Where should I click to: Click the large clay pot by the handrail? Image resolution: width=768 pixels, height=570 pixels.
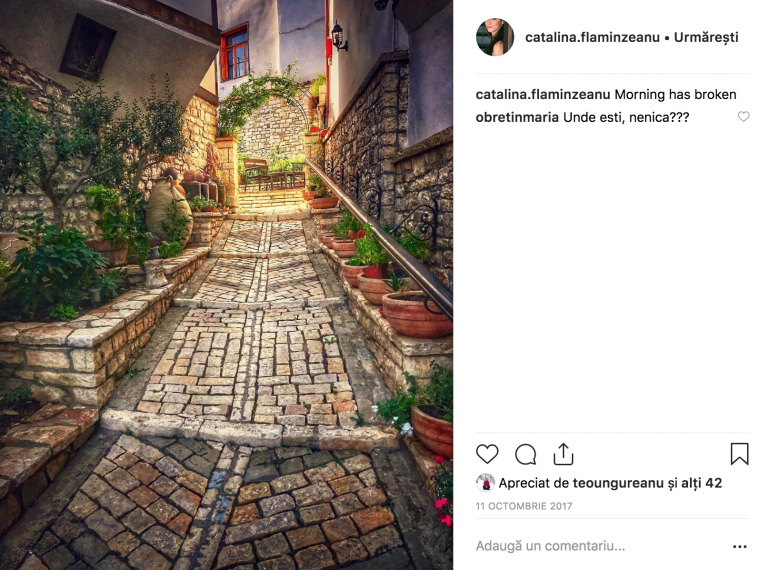415,315
